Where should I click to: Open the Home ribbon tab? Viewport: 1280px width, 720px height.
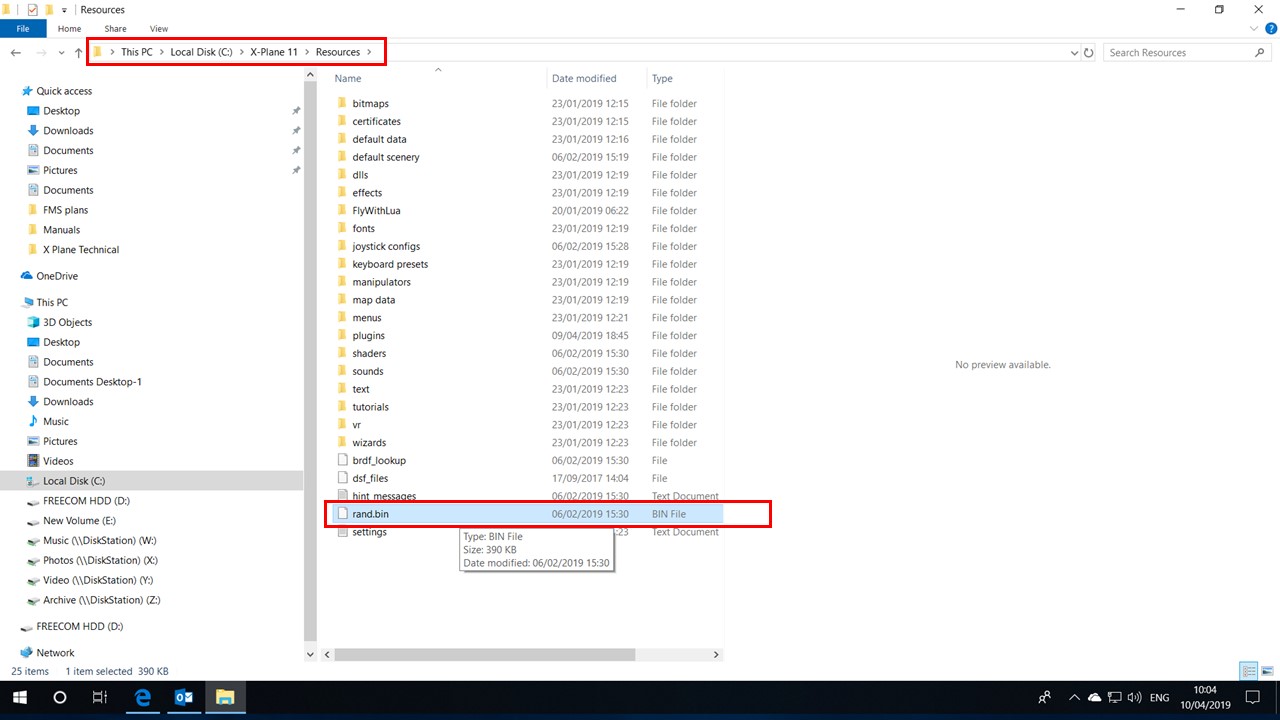[x=69, y=29]
